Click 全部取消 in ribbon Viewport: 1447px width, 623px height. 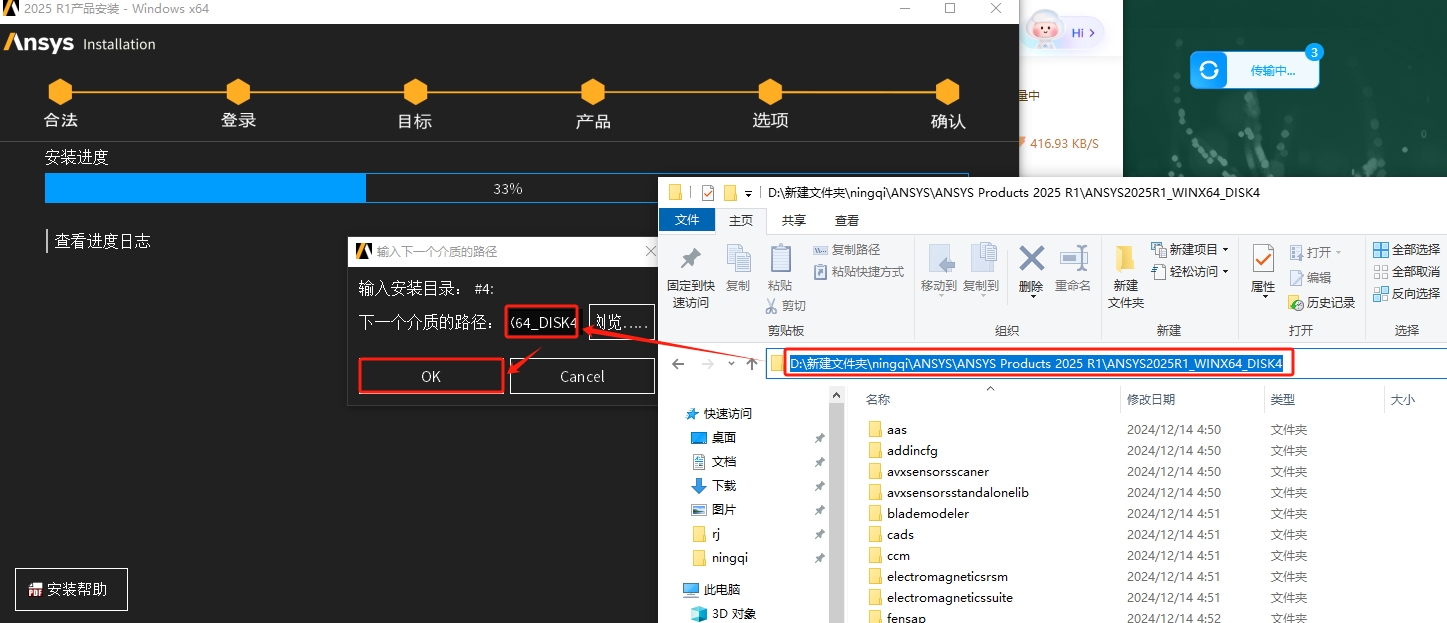click(1406, 271)
